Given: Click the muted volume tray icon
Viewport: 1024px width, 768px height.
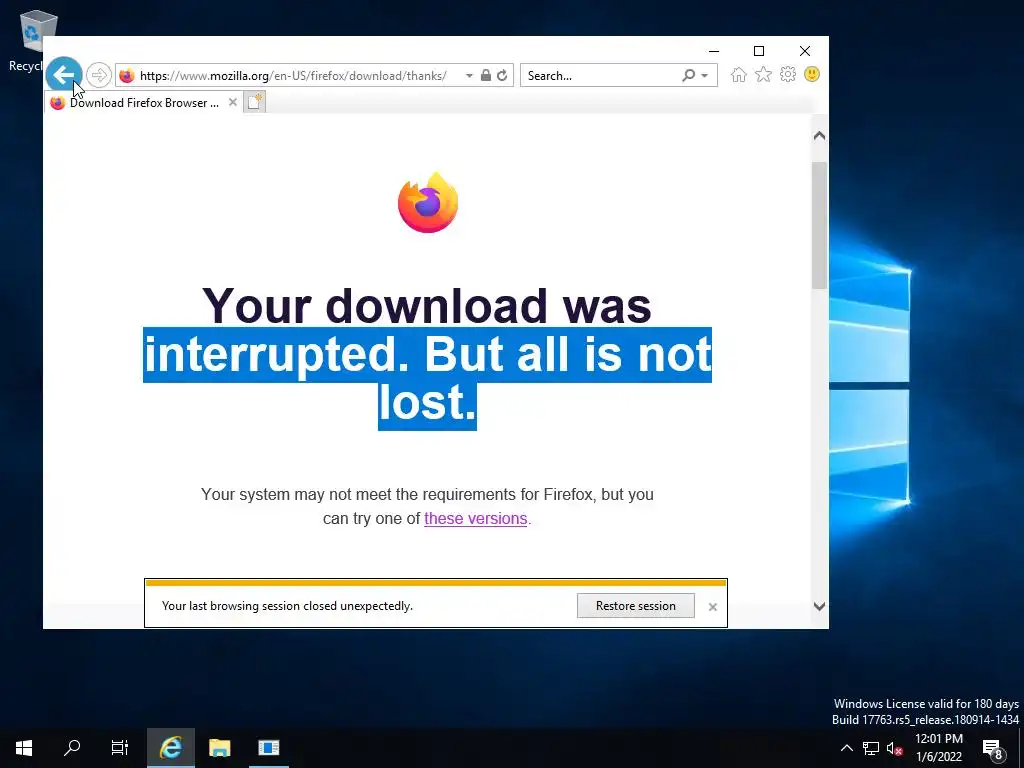Looking at the screenshot, I should pos(895,748).
